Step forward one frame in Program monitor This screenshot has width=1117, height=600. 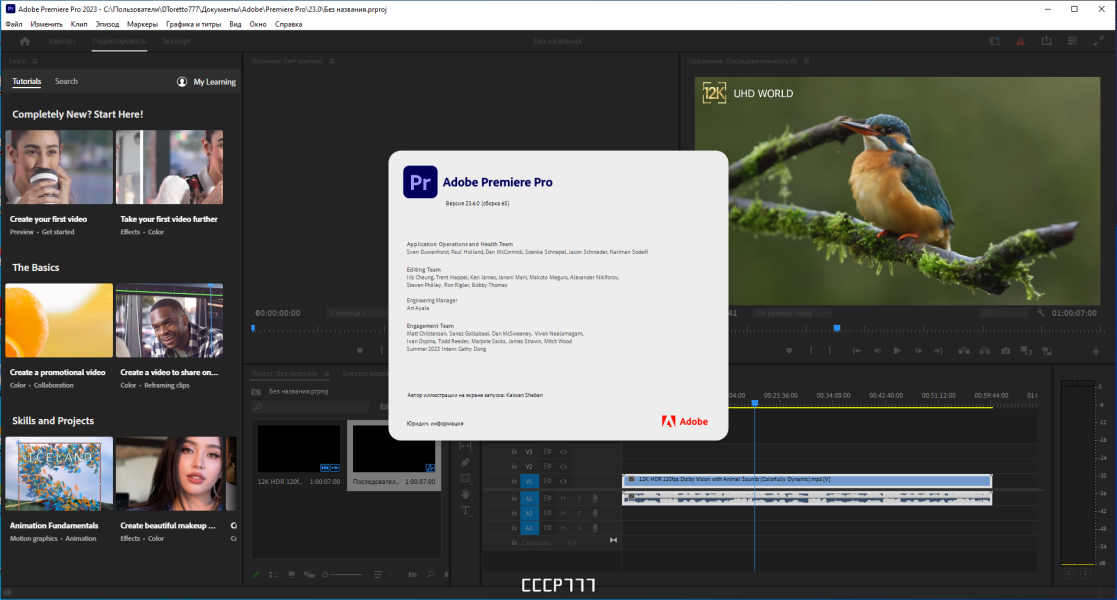918,351
